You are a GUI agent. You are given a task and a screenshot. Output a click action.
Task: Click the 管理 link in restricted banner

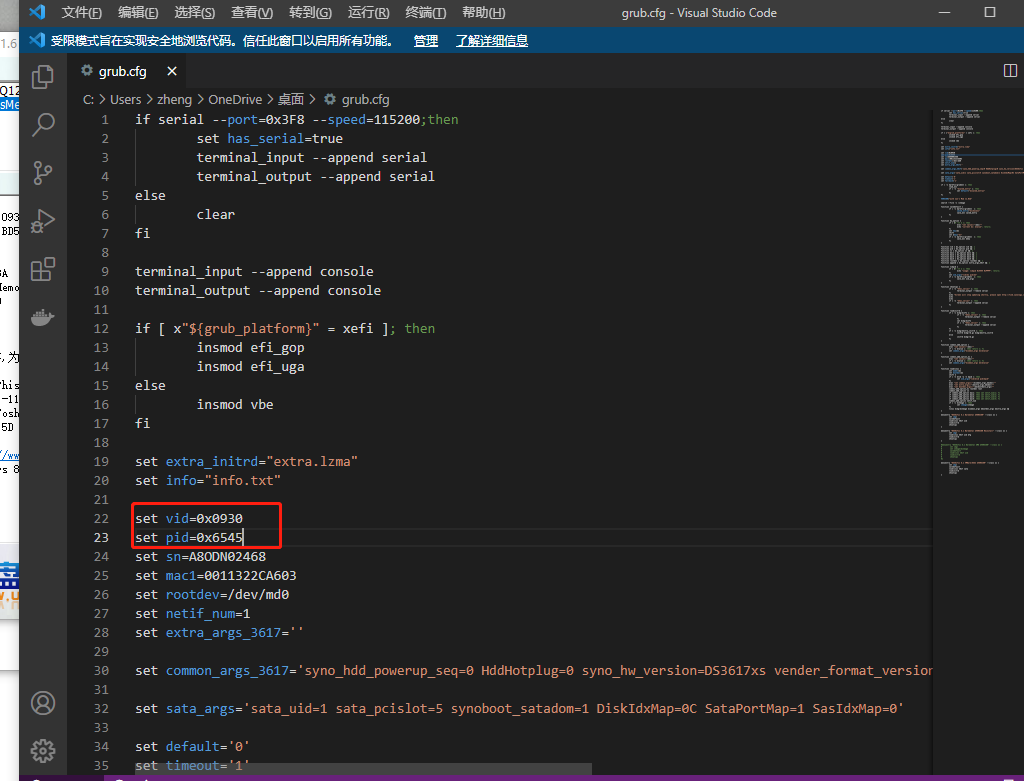(x=426, y=41)
